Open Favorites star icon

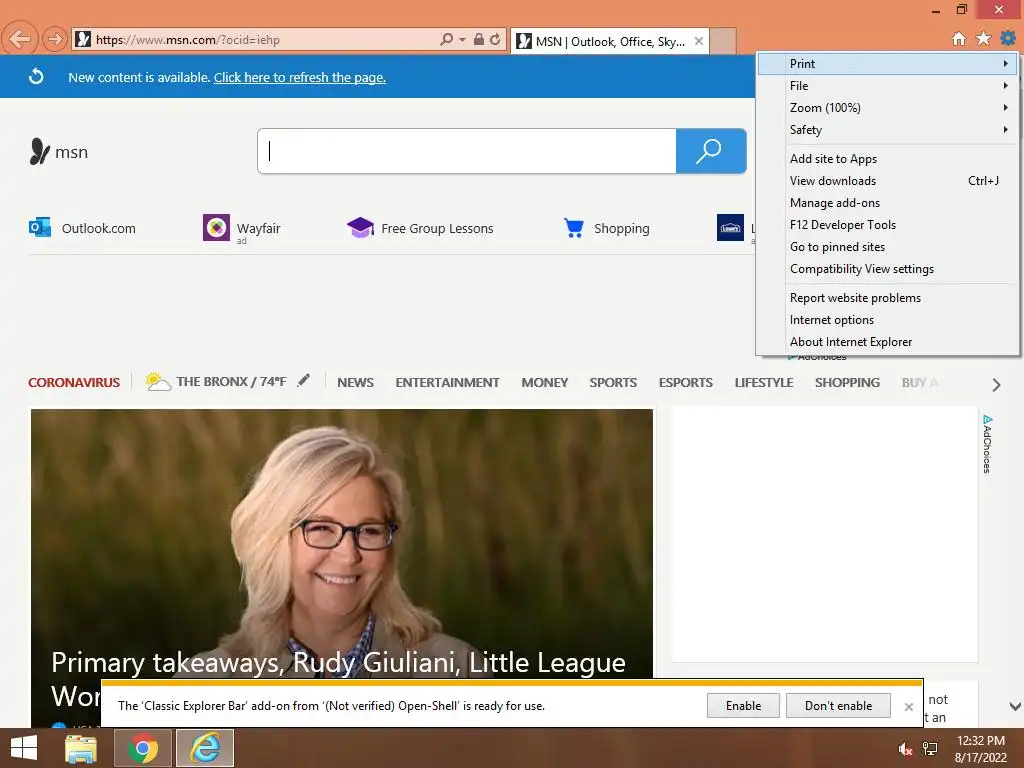coord(983,39)
